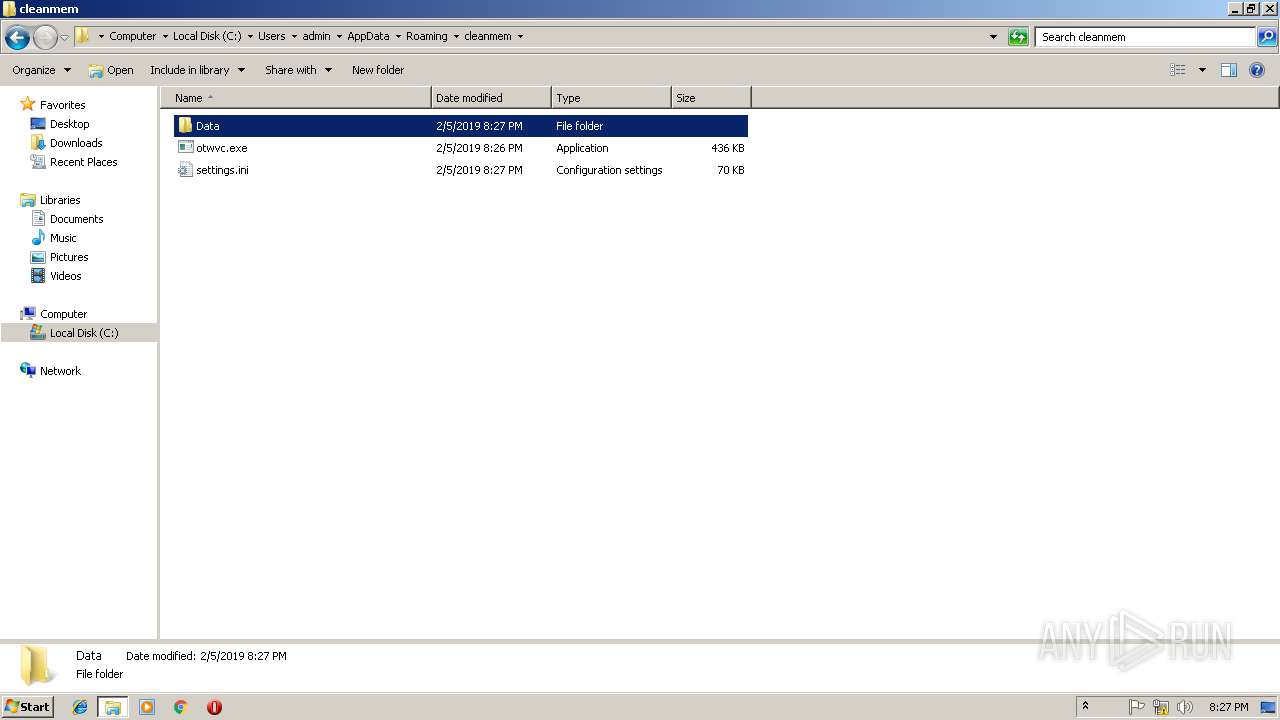Expand dropdown arrow after cleanmem breadcrumb

coord(520,37)
